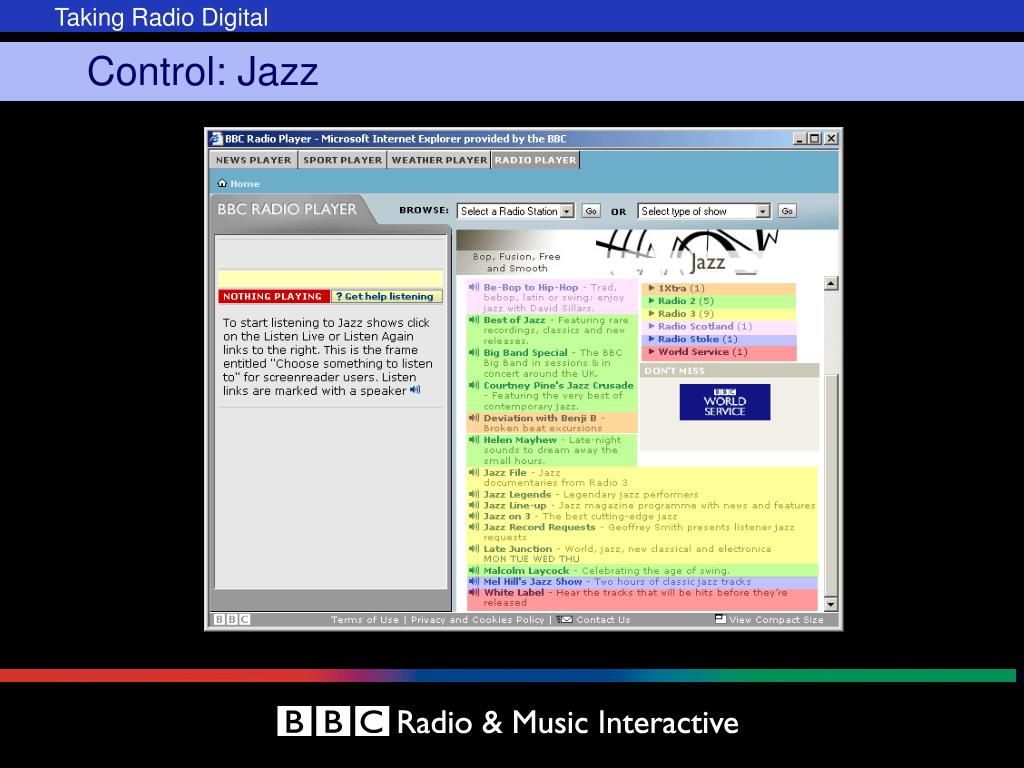This screenshot has width=1024, height=768.
Task: Open the Best of Jazz show link
Action: 514,320
